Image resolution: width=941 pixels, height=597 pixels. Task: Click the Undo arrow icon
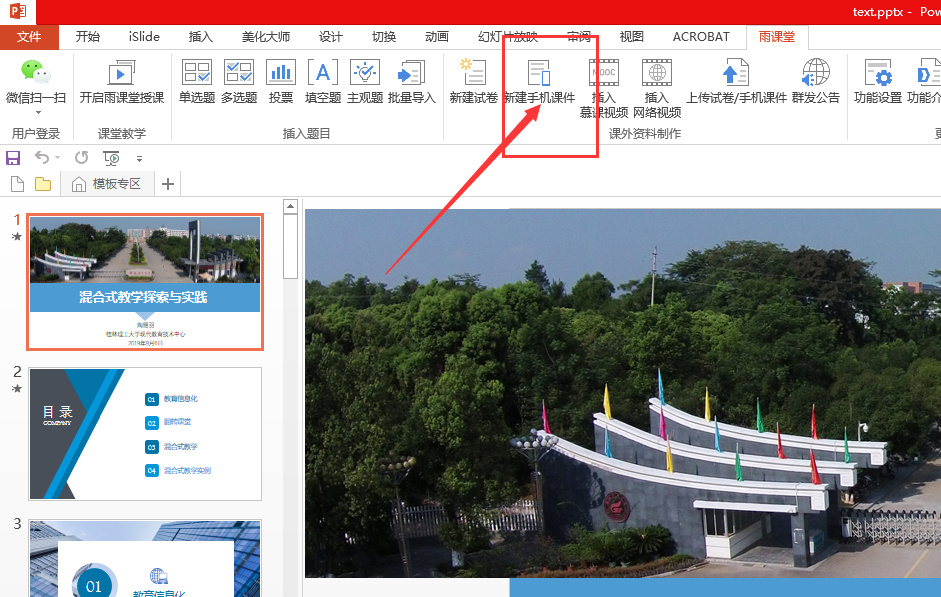point(42,158)
